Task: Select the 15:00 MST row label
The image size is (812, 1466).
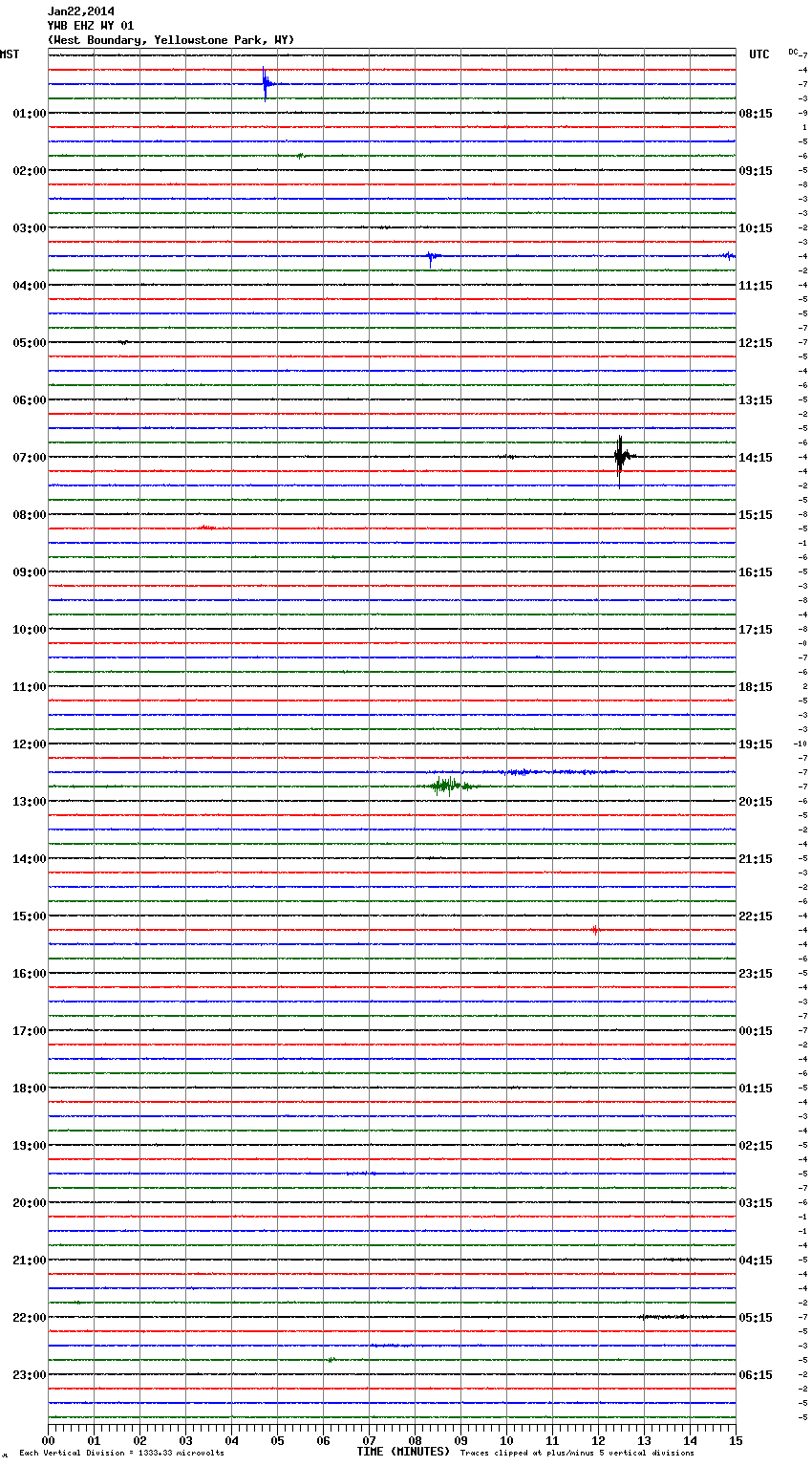Action: point(29,916)
